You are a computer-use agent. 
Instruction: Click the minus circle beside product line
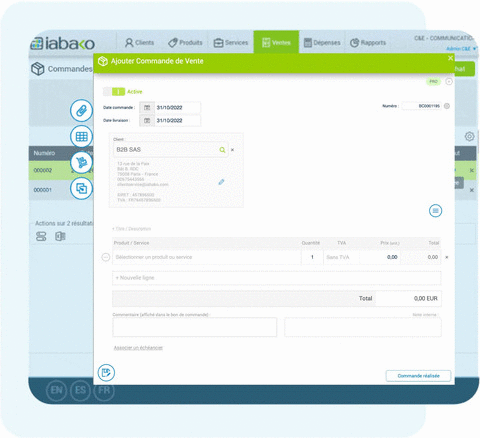point(106,257)
